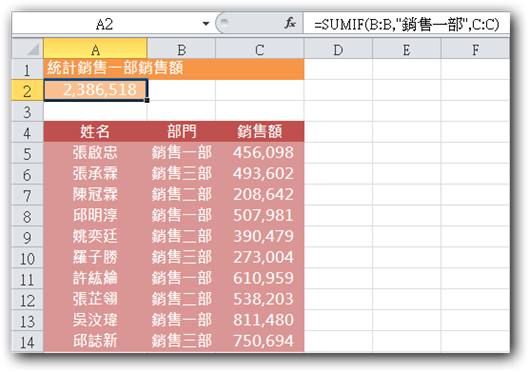Select column F header

[x=475, y=49]
